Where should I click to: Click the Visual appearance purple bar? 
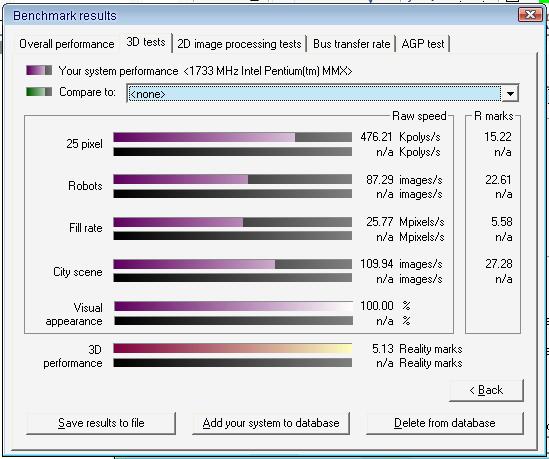[x=233, y=306]
